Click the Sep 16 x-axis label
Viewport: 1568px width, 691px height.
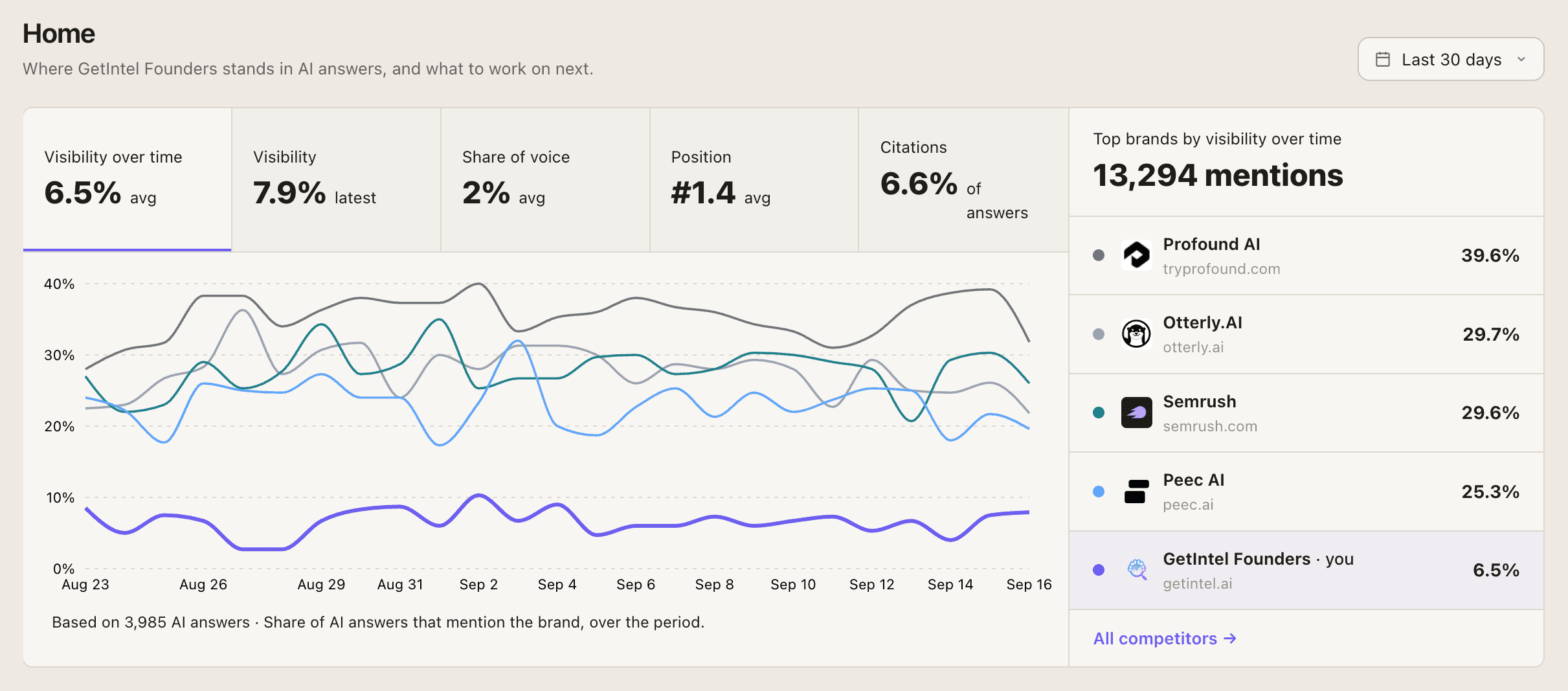click(x=1029, y=584)
